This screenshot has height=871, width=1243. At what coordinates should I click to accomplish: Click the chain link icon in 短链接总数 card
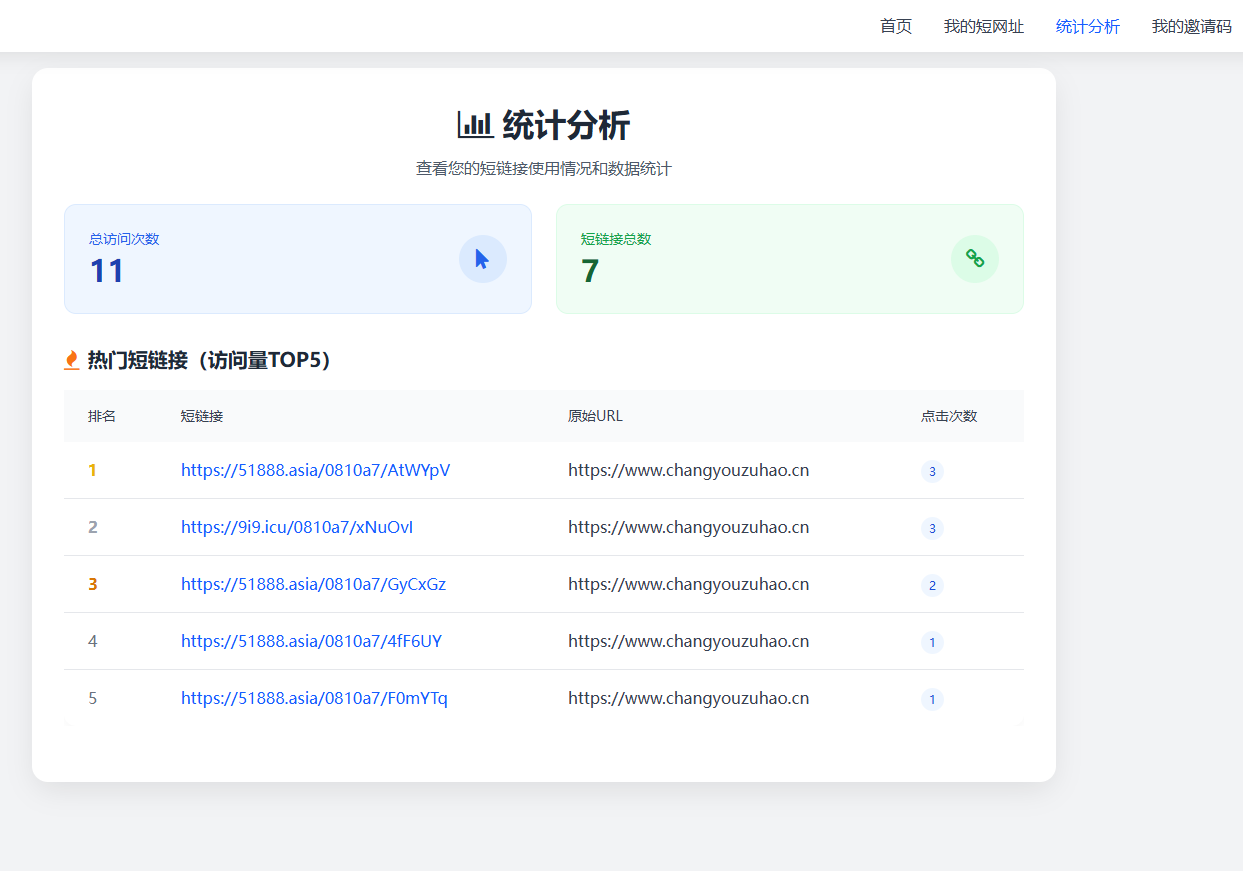[974, 259]
